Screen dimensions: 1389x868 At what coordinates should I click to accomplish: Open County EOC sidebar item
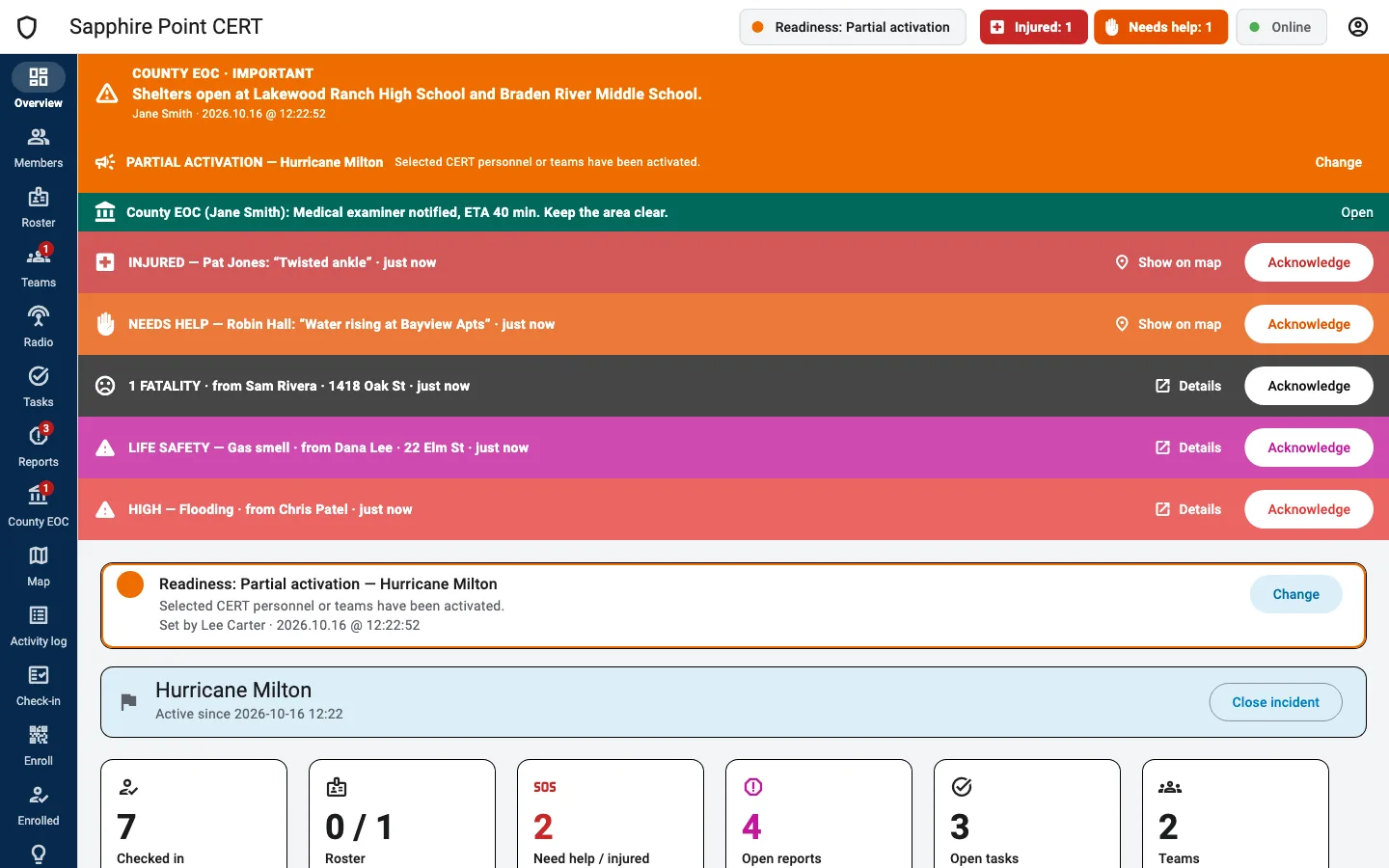(39, 506)
